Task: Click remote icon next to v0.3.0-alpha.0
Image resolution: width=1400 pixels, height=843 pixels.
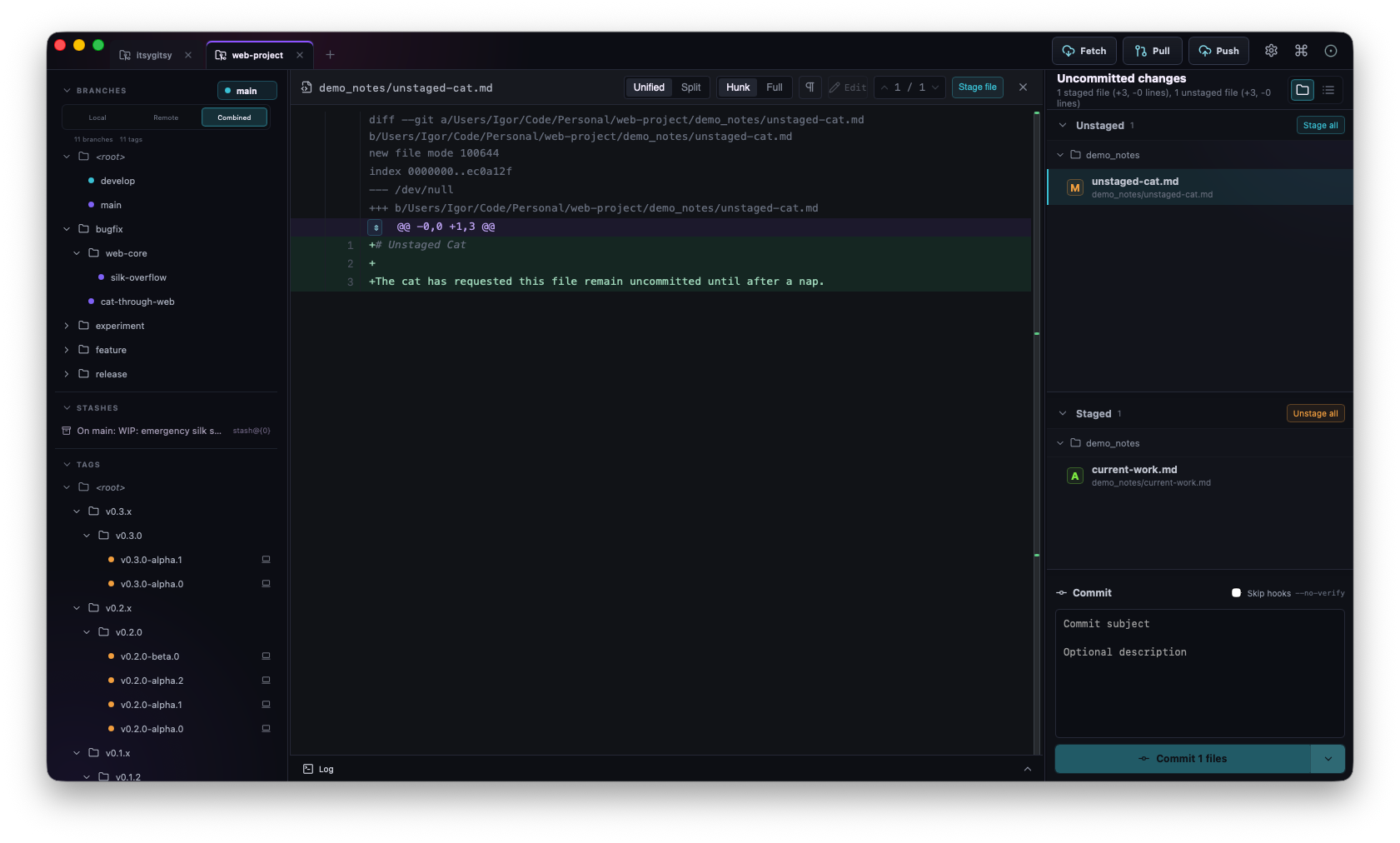Action: coord(267,584)
